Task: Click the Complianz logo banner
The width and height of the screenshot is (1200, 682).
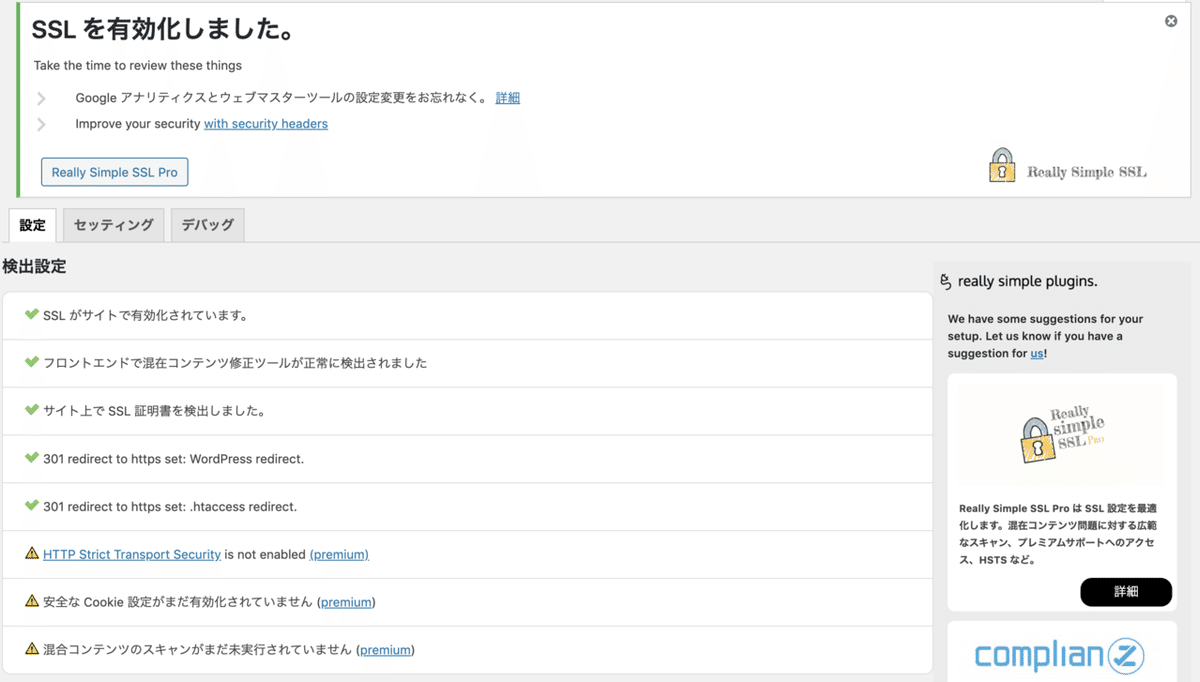Action: click(1062, 656)
